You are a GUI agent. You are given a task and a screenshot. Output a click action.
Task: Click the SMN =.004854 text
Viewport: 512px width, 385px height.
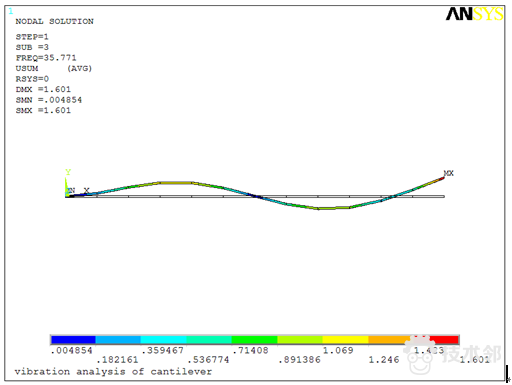click(49, 100)
